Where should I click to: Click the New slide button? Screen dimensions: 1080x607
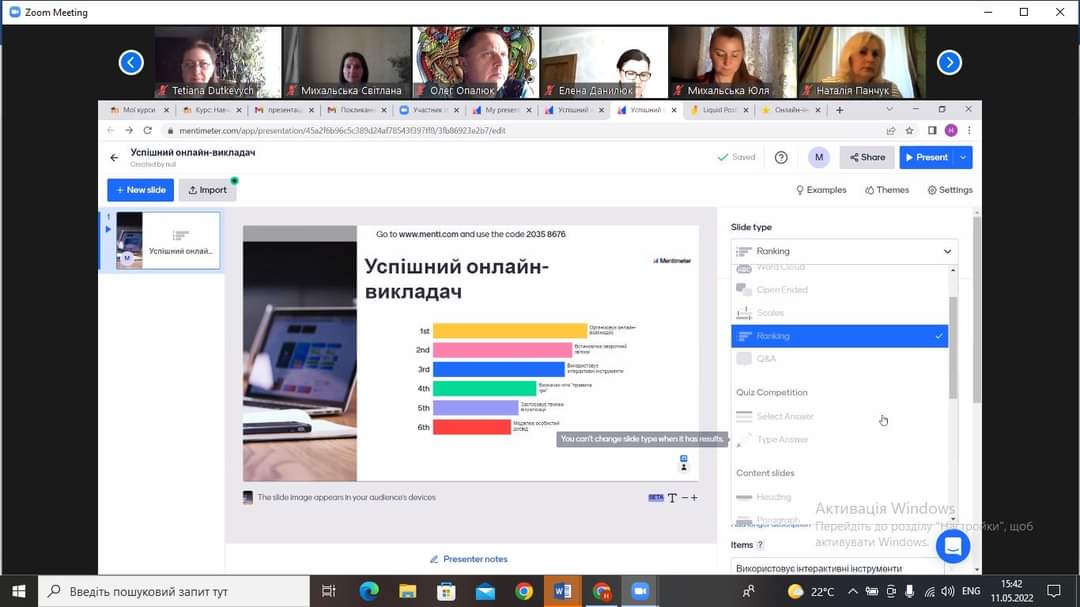[x=140, y=190]
